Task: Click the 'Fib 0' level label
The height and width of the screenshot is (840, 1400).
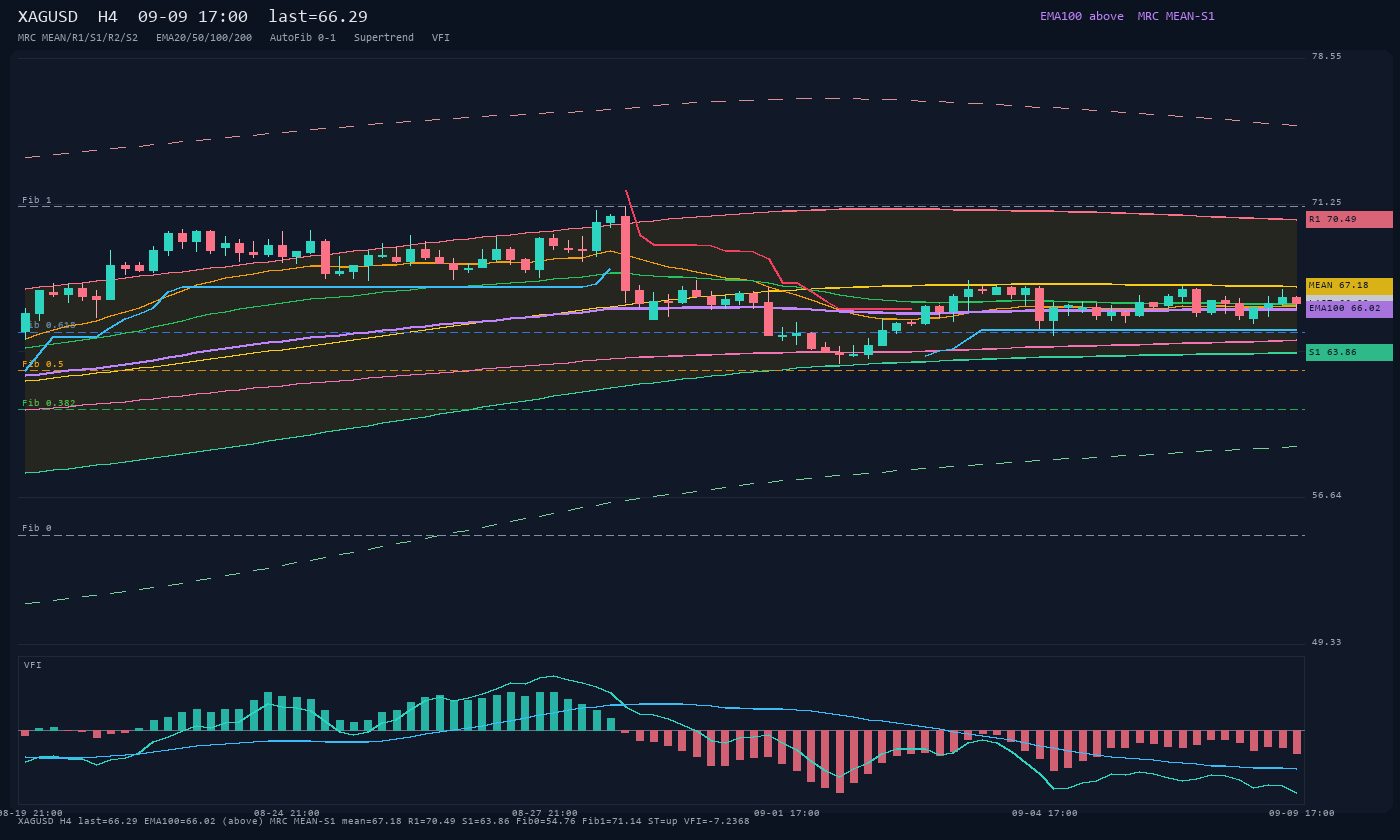Action: coord(37,528)
